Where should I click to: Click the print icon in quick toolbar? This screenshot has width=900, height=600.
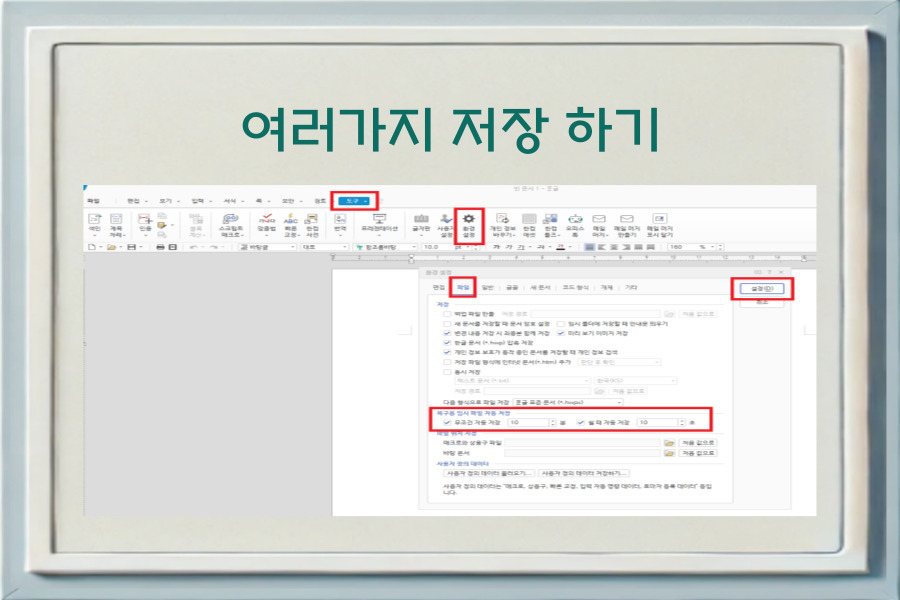click(160, 247)
